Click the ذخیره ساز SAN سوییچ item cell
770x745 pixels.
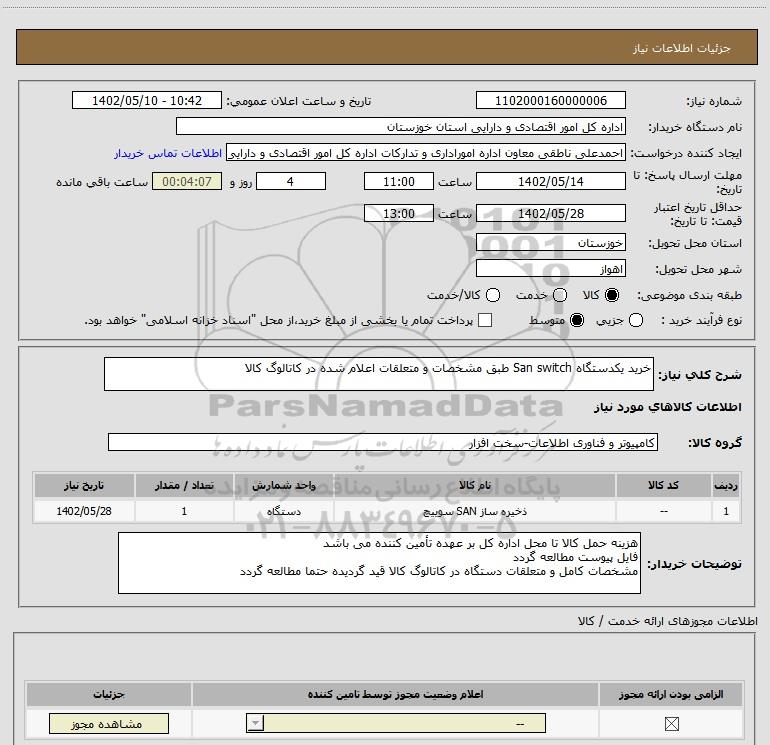[474, 511]
